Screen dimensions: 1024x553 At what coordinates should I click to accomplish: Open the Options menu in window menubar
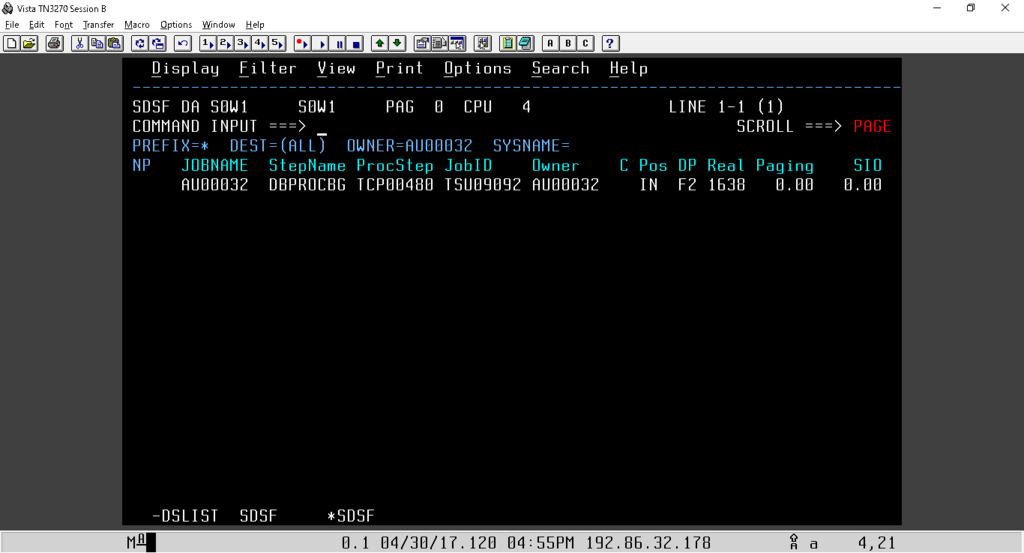(176, 25)
